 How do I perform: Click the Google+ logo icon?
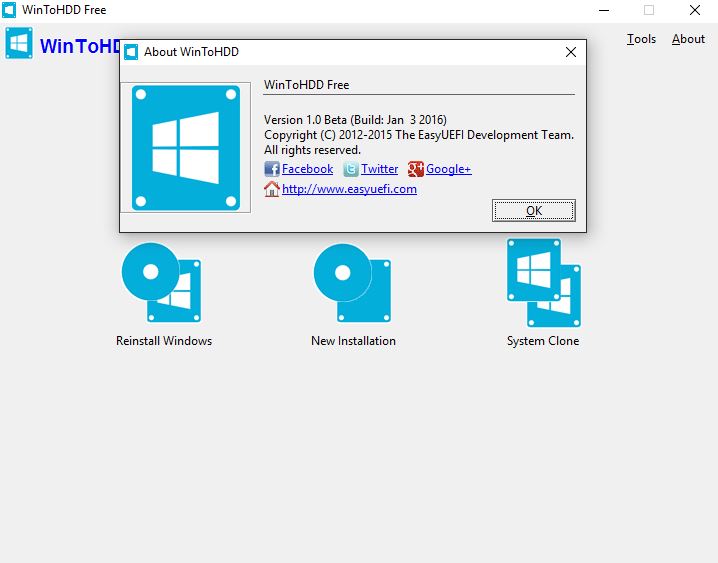point(415,169)
